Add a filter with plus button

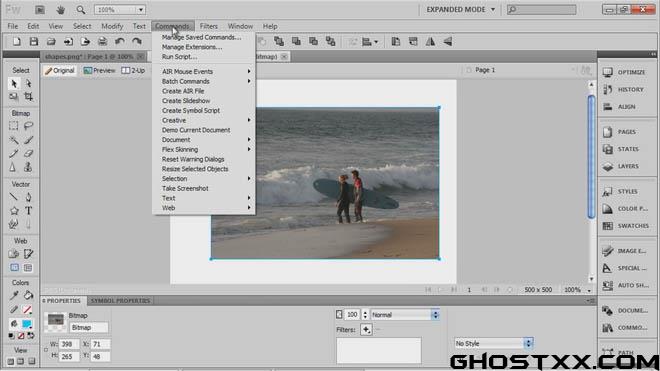point(366,329)
